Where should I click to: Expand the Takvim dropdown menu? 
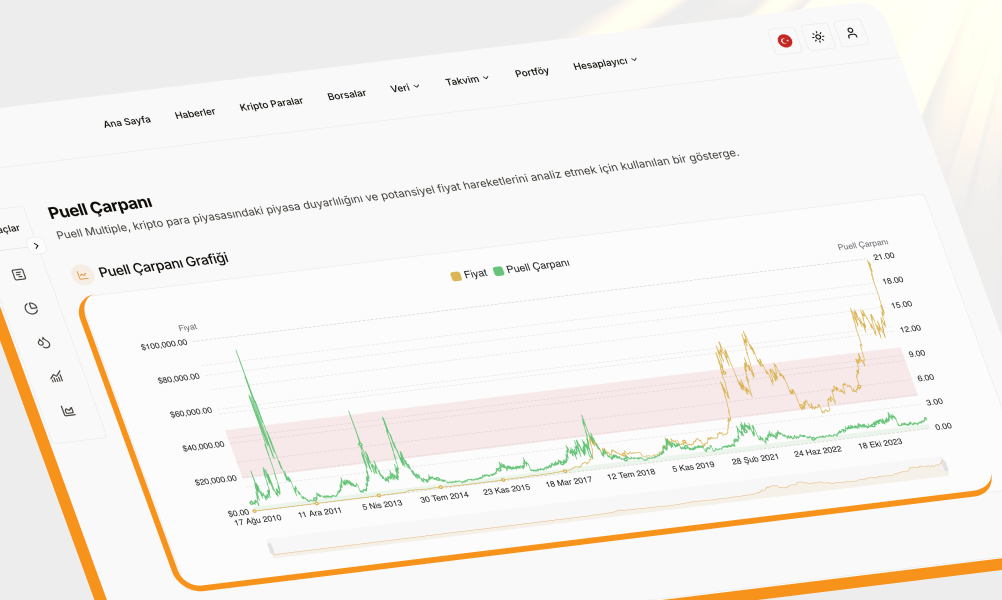[467, 79]
